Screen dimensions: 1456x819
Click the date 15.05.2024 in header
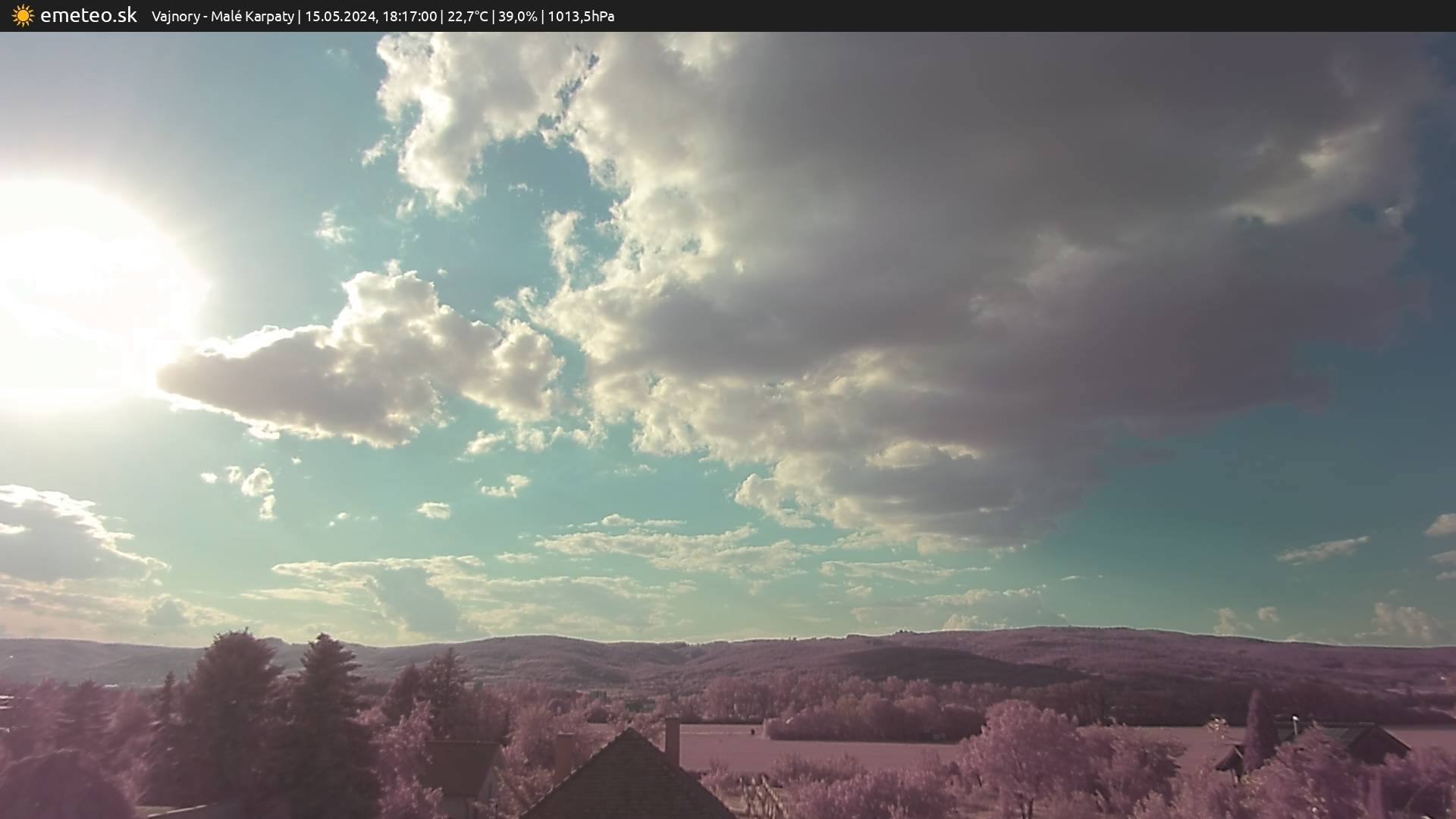[340, 16]
